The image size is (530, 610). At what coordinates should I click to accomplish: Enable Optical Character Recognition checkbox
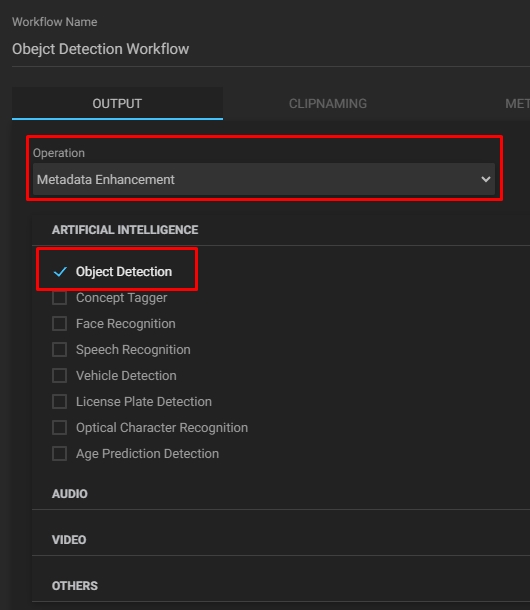[x=60, y=428]
